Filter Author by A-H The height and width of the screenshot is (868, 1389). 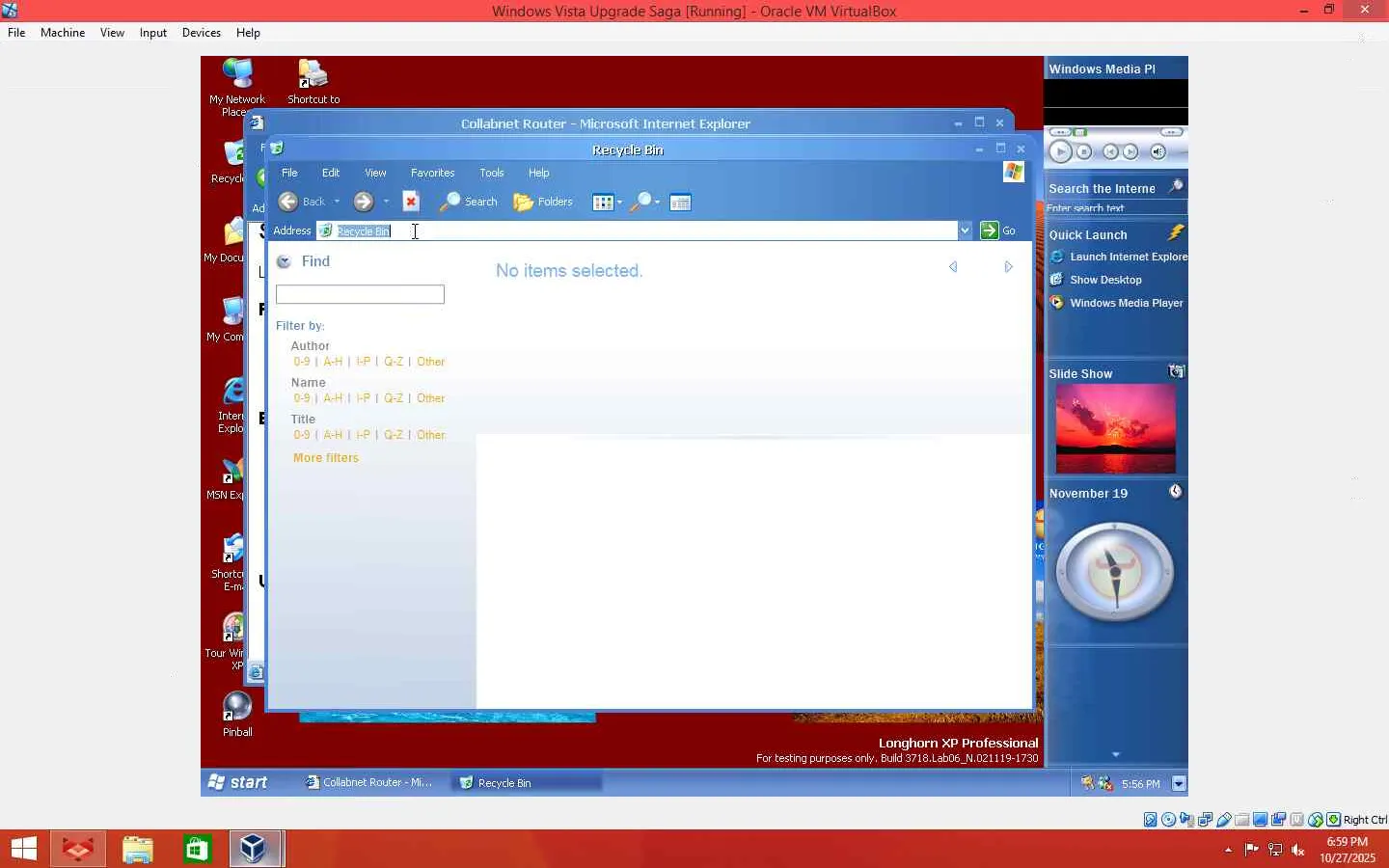coord(333,362)
